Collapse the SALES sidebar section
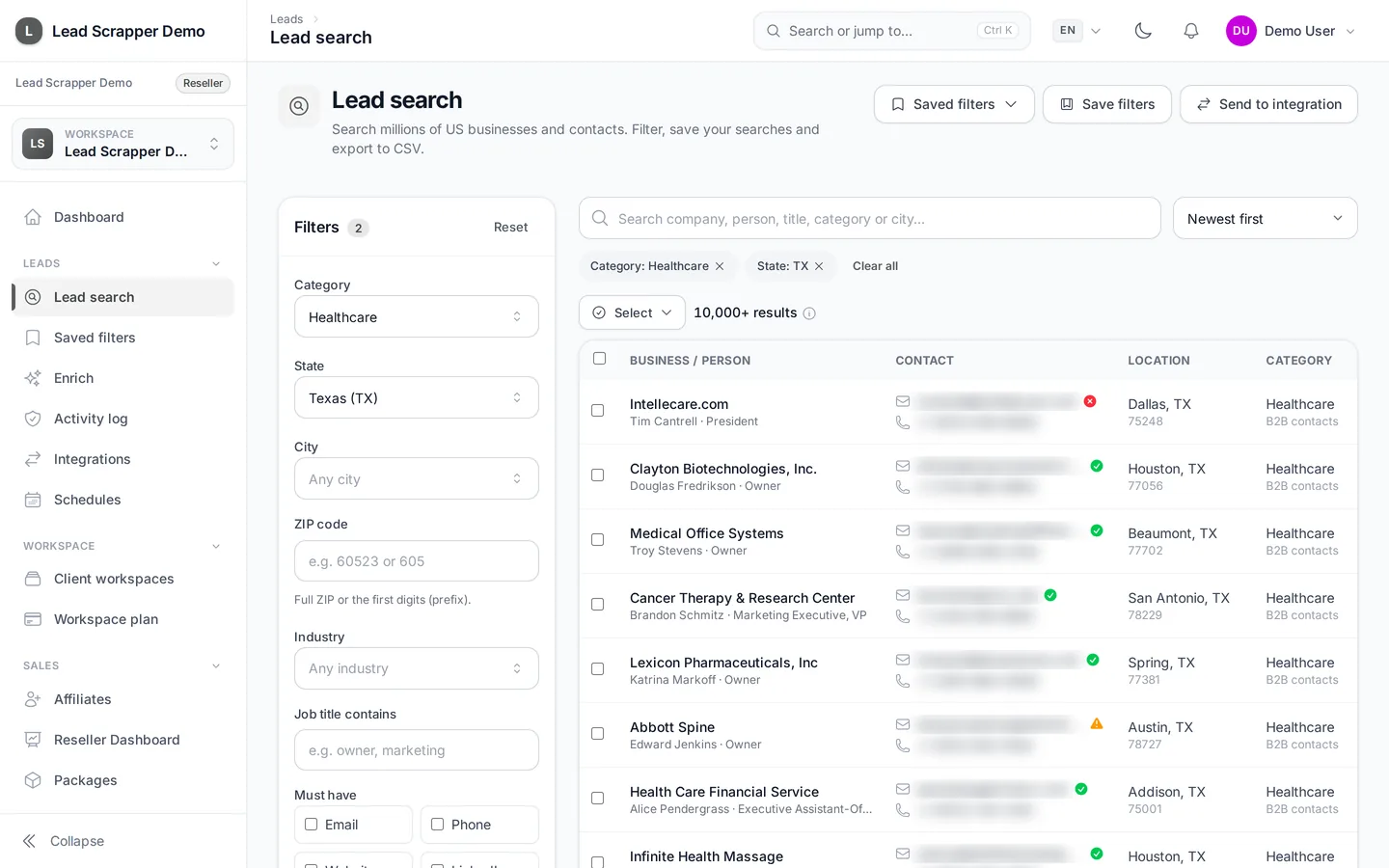The image size is (1389, 868). 216,665
